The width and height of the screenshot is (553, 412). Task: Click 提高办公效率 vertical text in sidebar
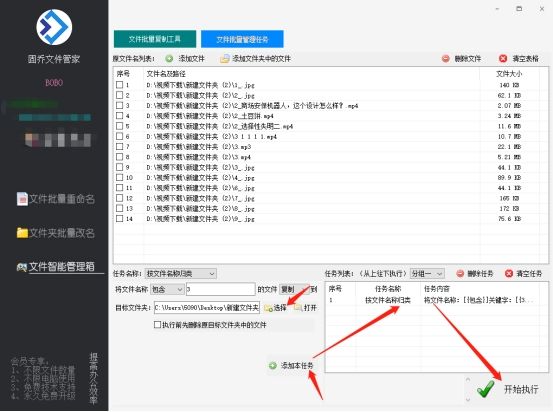point(93,378)
